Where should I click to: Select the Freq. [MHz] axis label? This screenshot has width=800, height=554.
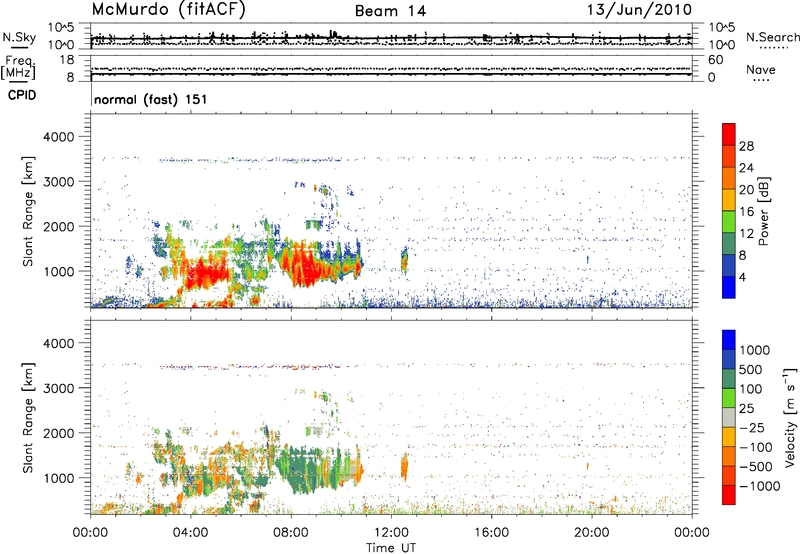point(18,67)
